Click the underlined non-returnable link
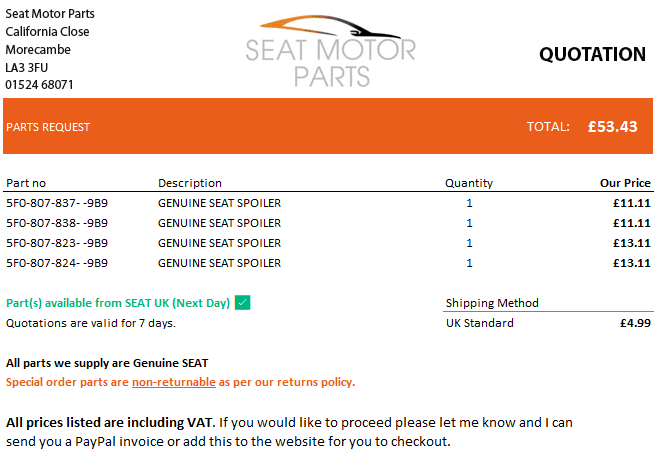The height and width of the screenshot is (467, 665). click(174, 382)
